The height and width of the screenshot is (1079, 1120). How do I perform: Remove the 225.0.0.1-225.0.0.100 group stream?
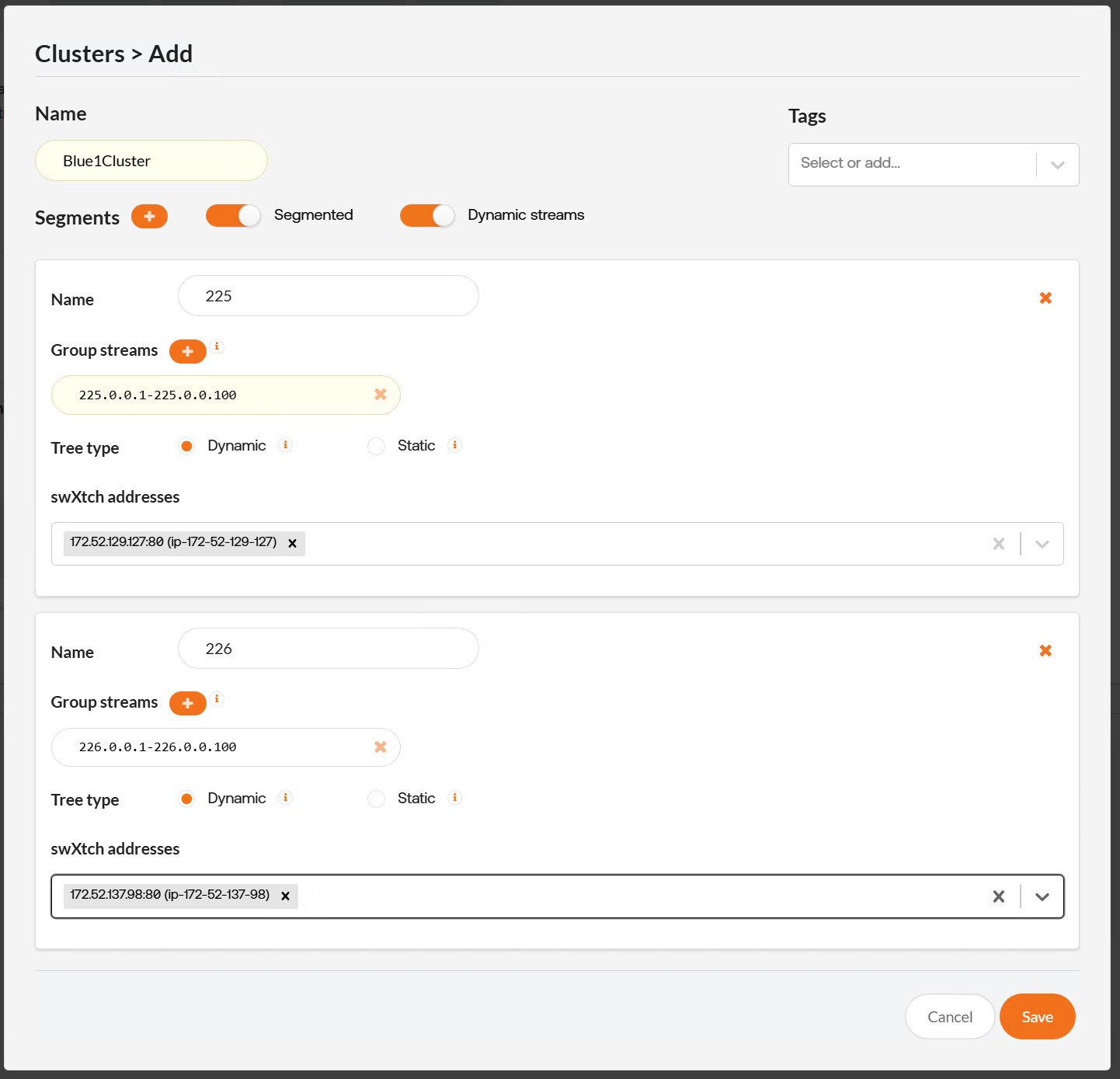click(380, 395)
